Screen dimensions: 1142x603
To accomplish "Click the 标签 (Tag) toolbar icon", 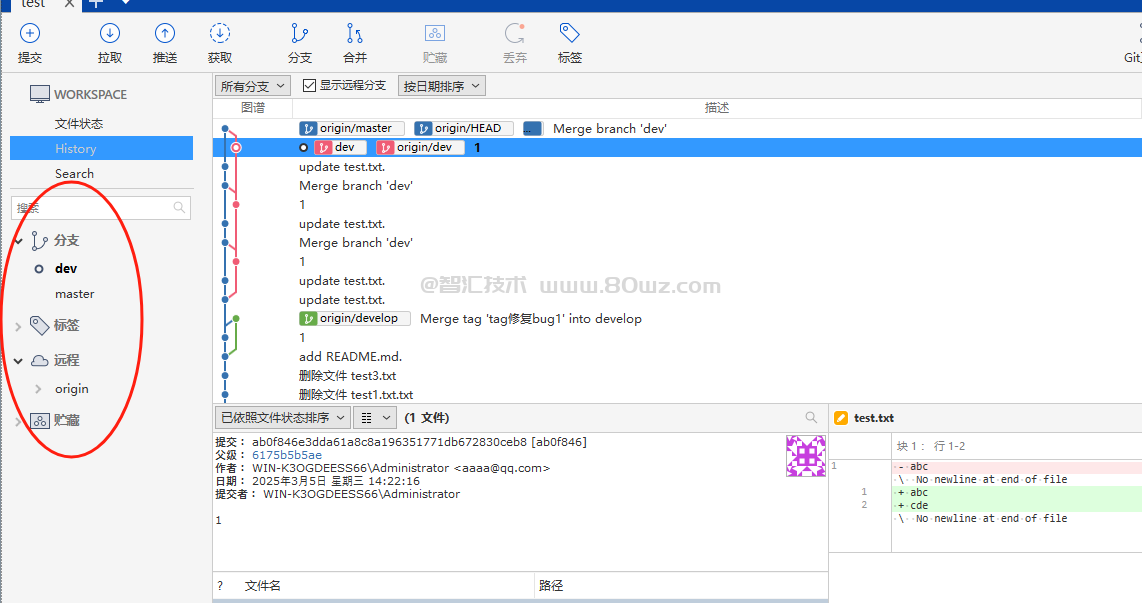I will [570, 35].
